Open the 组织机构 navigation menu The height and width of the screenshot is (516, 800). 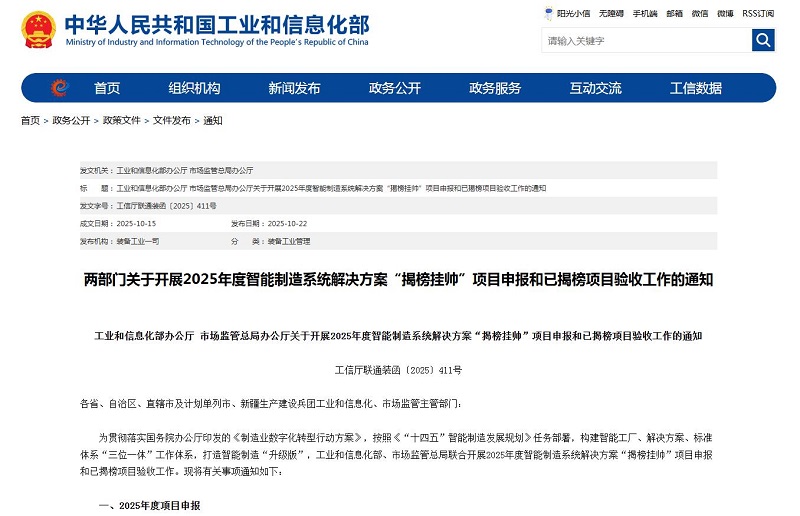194,88
